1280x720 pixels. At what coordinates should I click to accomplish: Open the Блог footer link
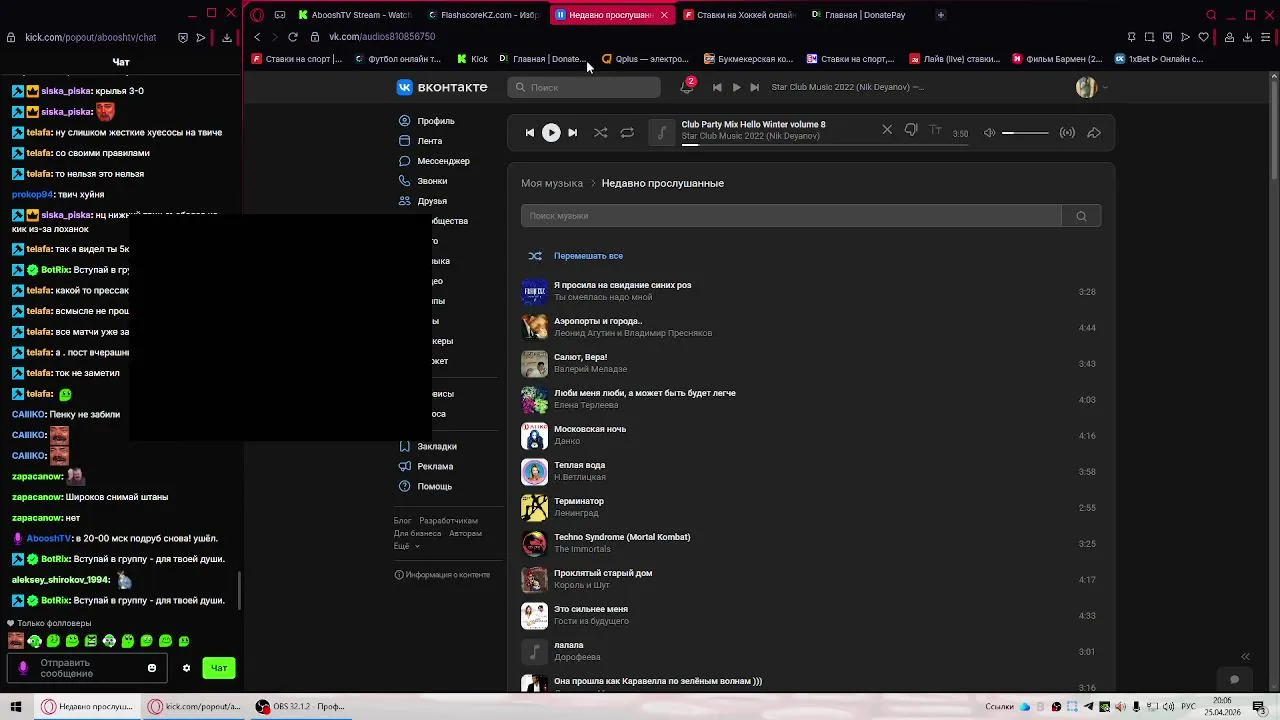click(x=403, y=521)
